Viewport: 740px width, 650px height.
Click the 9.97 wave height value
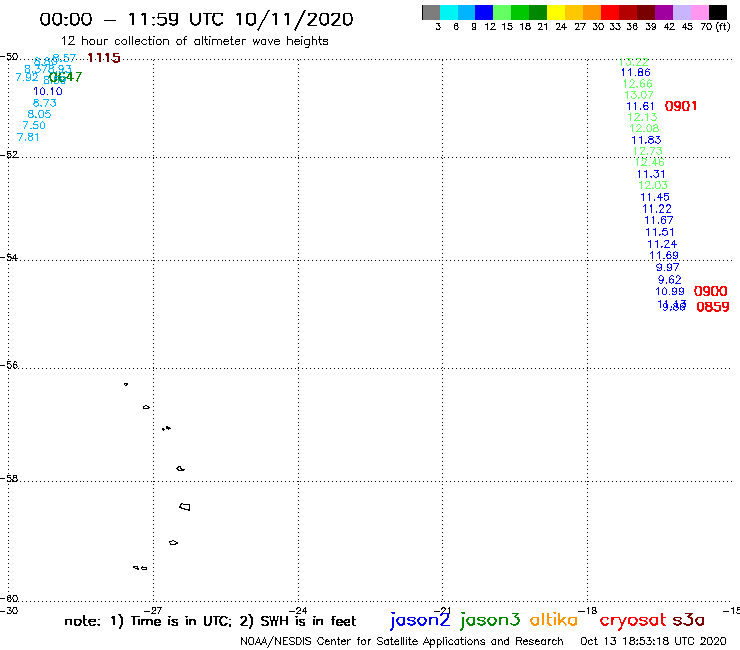(667, 267)
